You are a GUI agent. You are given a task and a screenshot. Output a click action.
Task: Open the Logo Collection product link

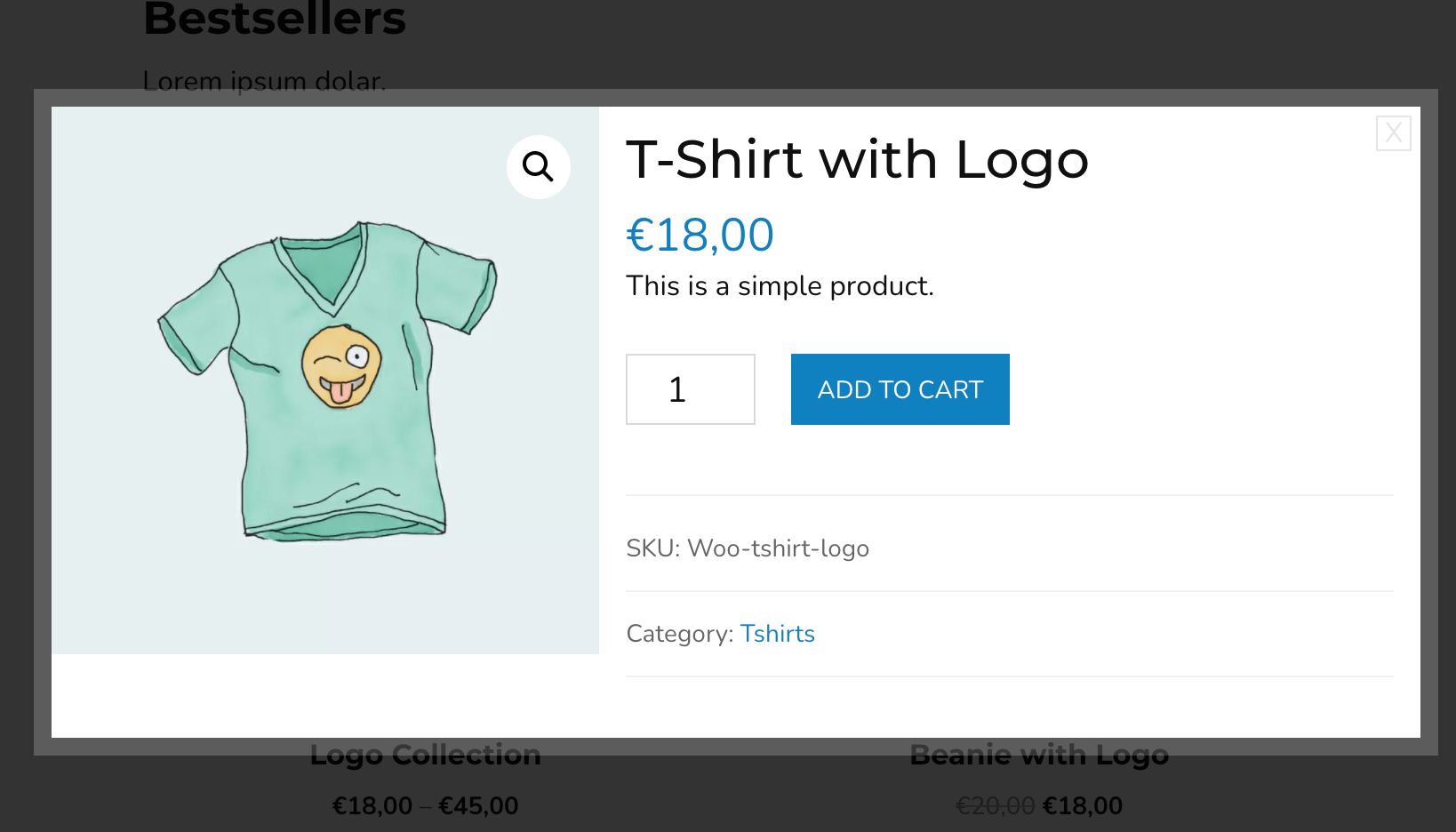point(425,756)
